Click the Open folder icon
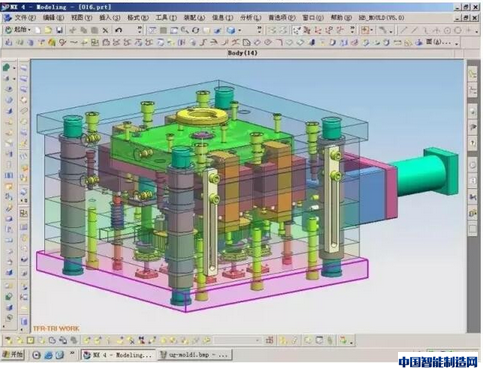Viewport: 483px width, 377px height. pos(48,30)
